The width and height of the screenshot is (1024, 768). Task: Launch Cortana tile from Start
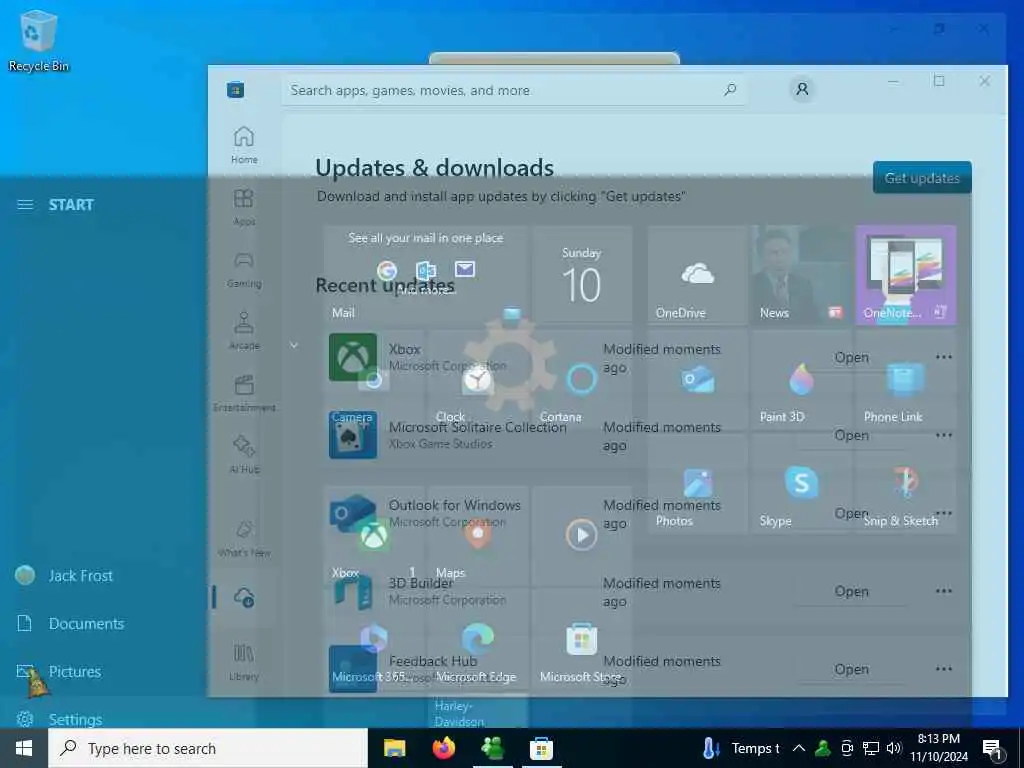coord(581,379)
